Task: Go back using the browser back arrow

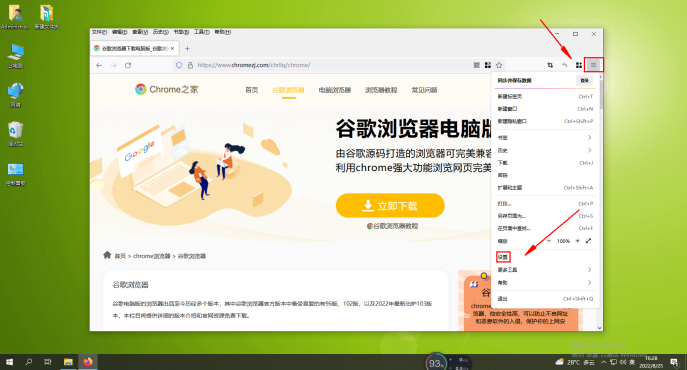Action: click(x=99, y=65)
